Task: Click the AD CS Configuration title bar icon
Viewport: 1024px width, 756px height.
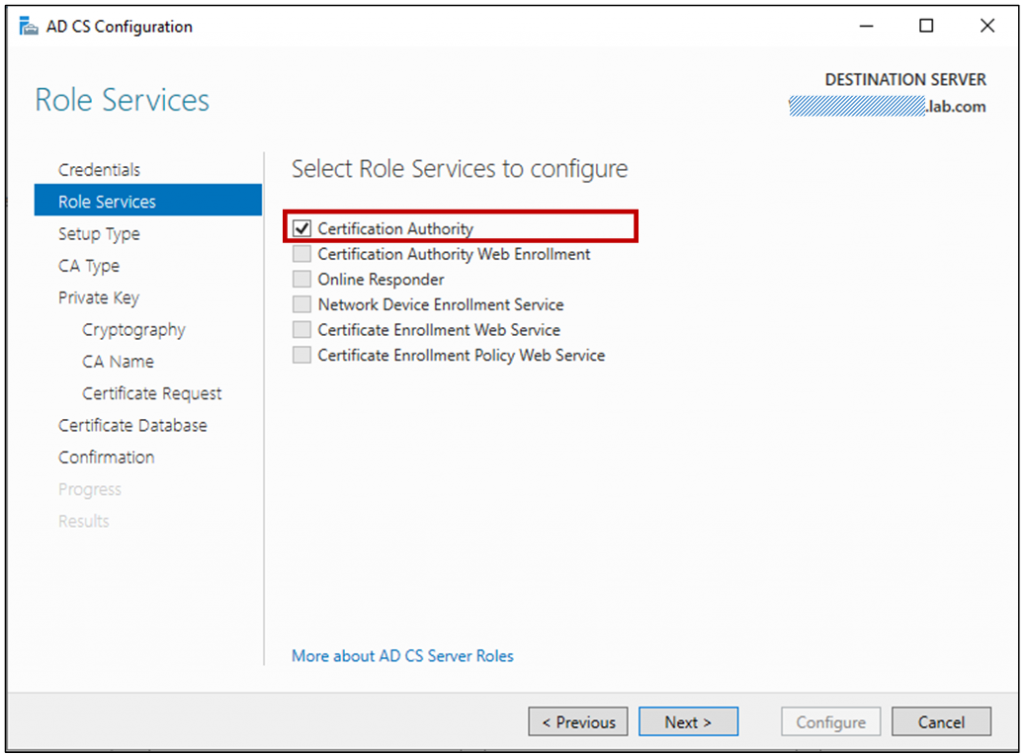Action: (x=28, y=27)
